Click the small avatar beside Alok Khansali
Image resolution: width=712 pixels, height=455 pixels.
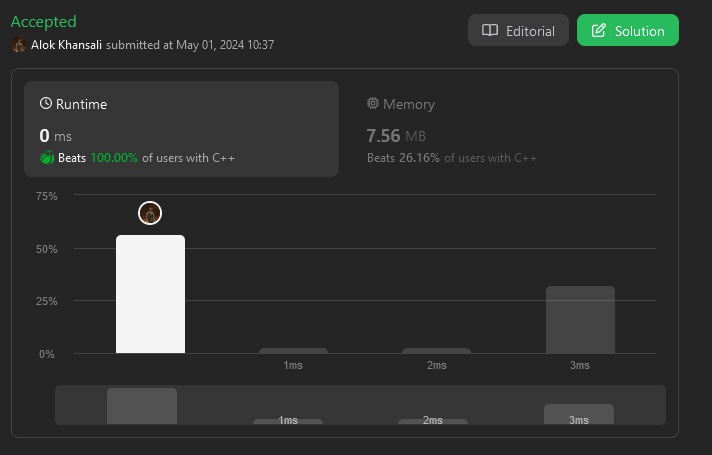[19, 45]
